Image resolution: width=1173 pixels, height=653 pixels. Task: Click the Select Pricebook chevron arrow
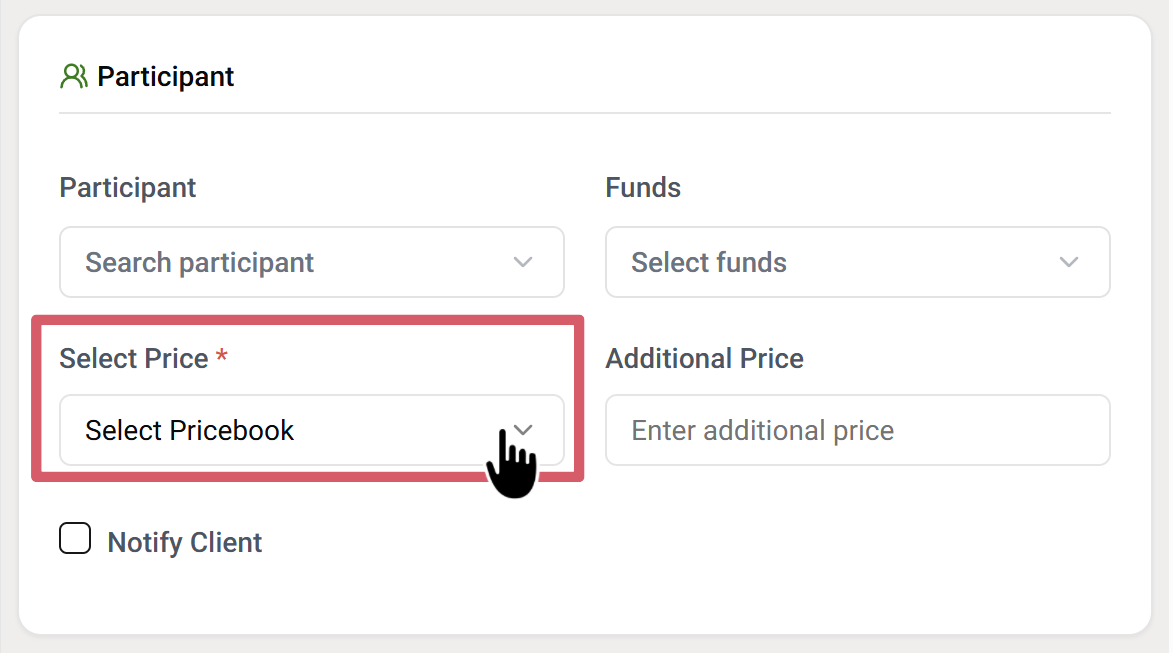coord(523,430)
